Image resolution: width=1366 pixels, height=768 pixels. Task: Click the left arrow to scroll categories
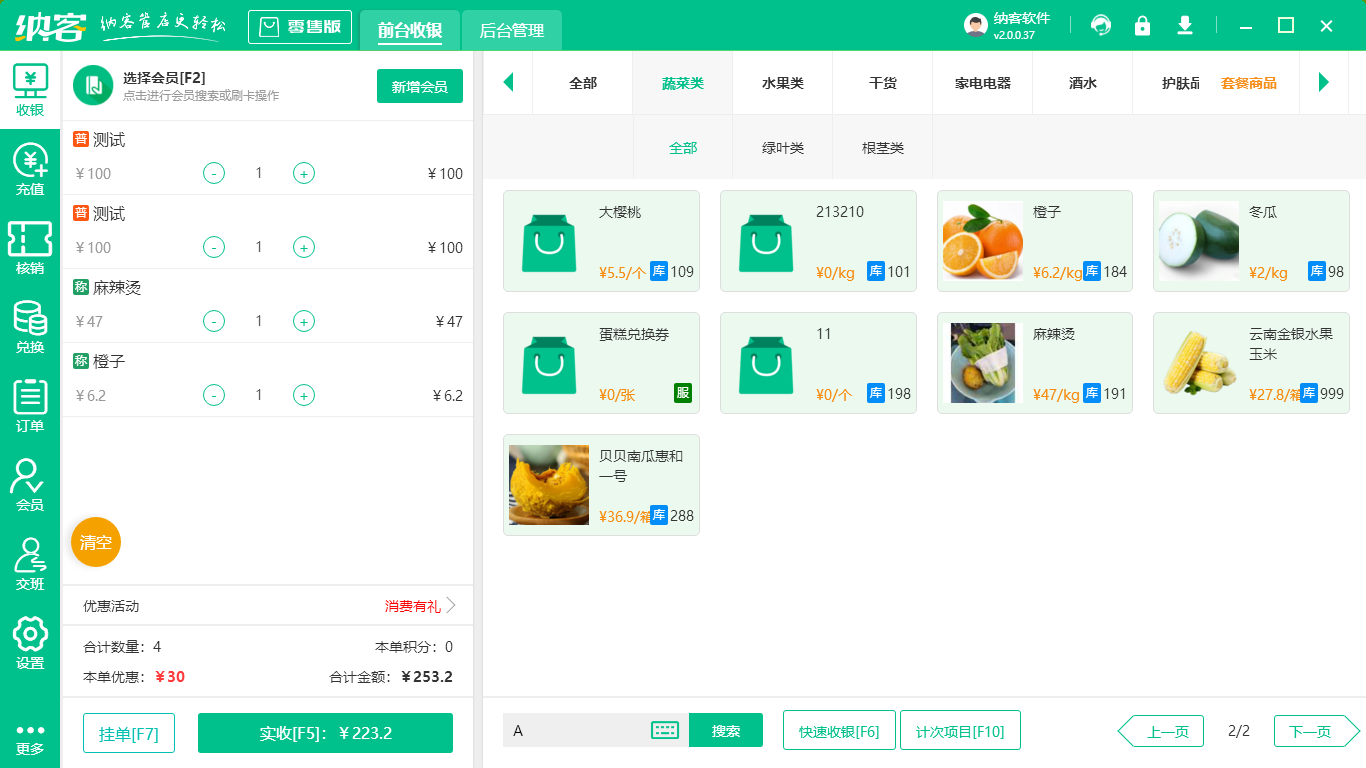click(508, 83)
